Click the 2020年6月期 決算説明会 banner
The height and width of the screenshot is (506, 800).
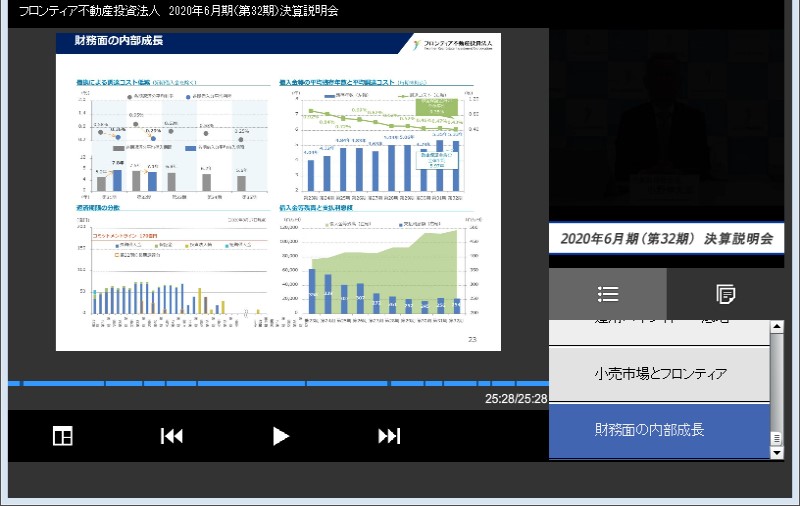(x=666, y=238)
